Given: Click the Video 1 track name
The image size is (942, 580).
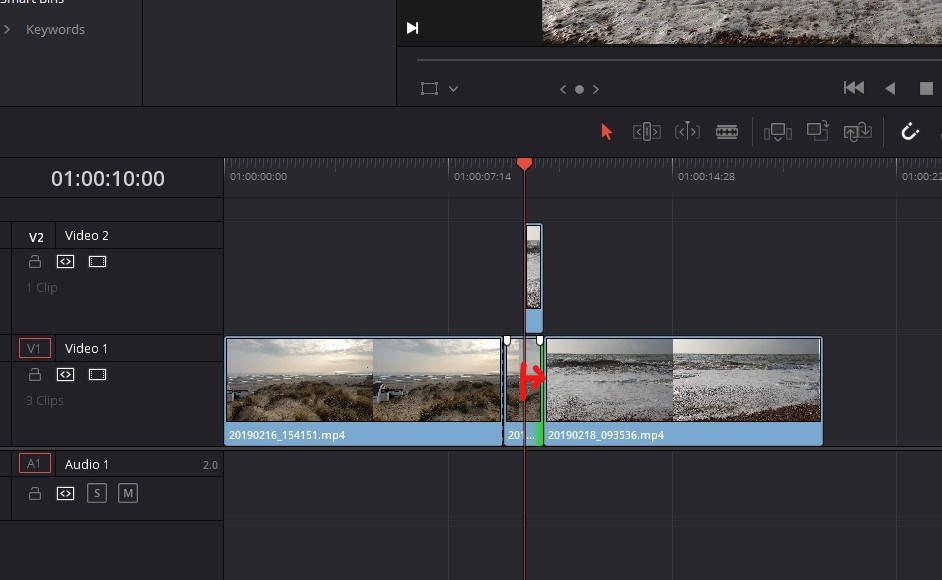Looking at the screenshot, I should (x=86, y=349).
